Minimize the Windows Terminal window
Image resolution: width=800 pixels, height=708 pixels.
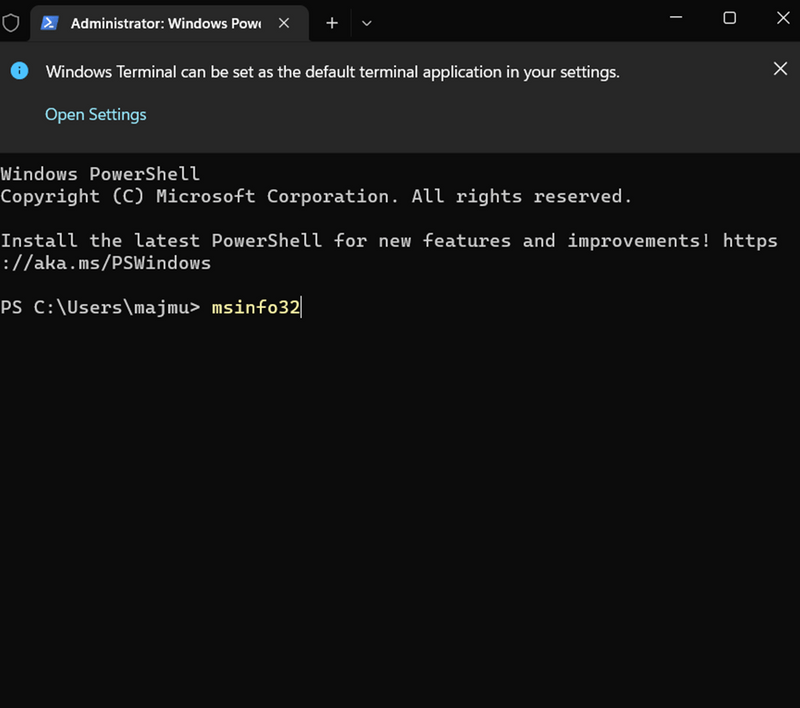click(x=677, y=18)
